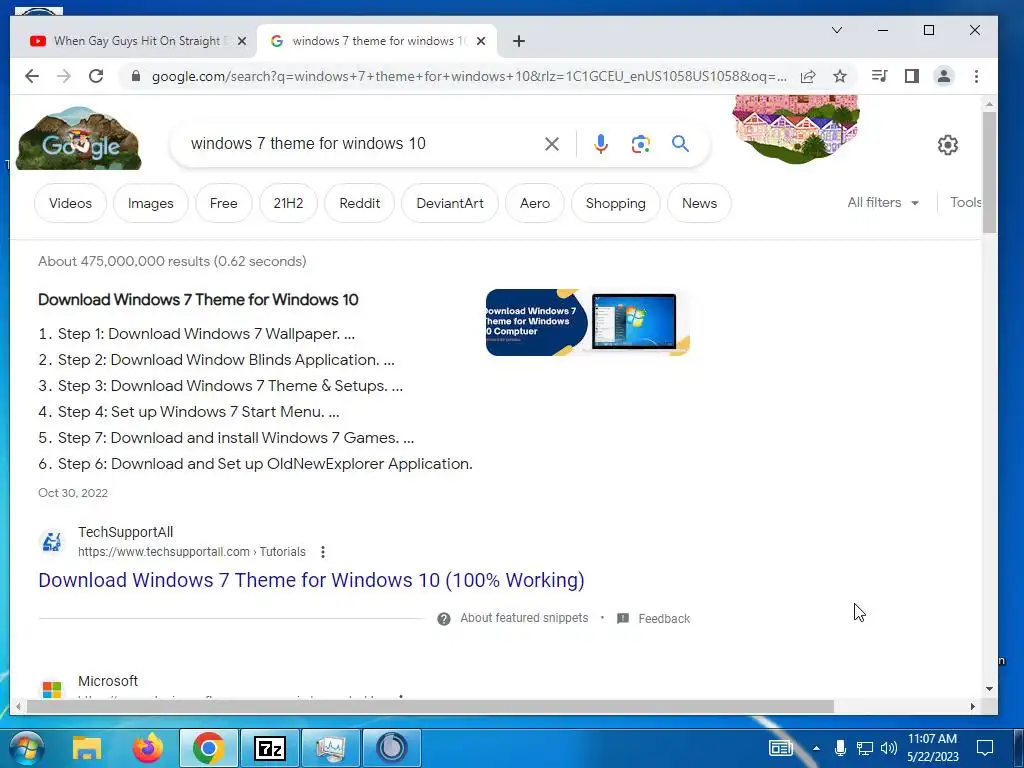Open the resource monitor taskbar icon
1024x768 pixels.
point(330,748)
